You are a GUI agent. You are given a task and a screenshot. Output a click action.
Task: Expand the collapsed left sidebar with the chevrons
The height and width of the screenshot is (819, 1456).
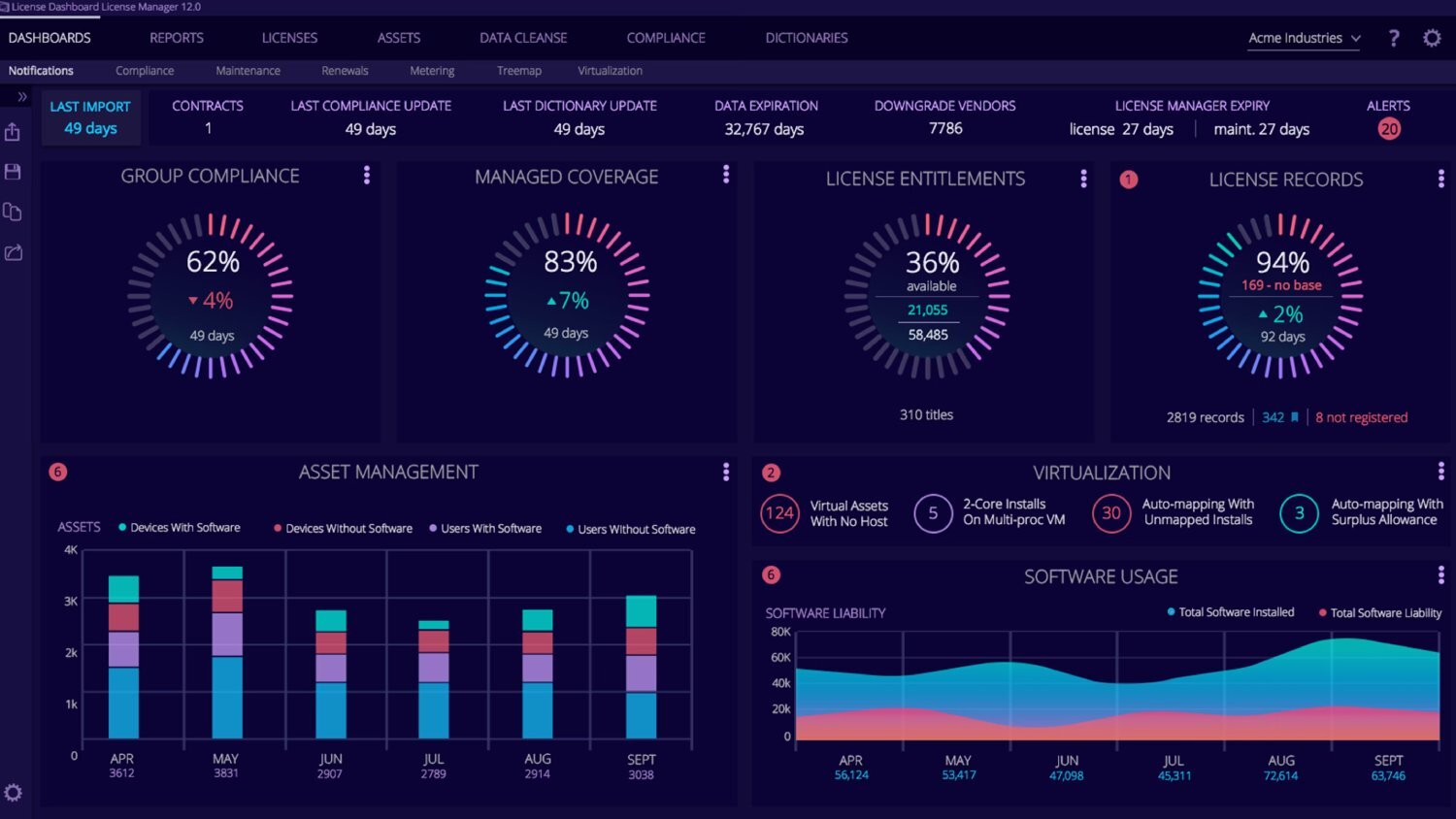[20, 95]
